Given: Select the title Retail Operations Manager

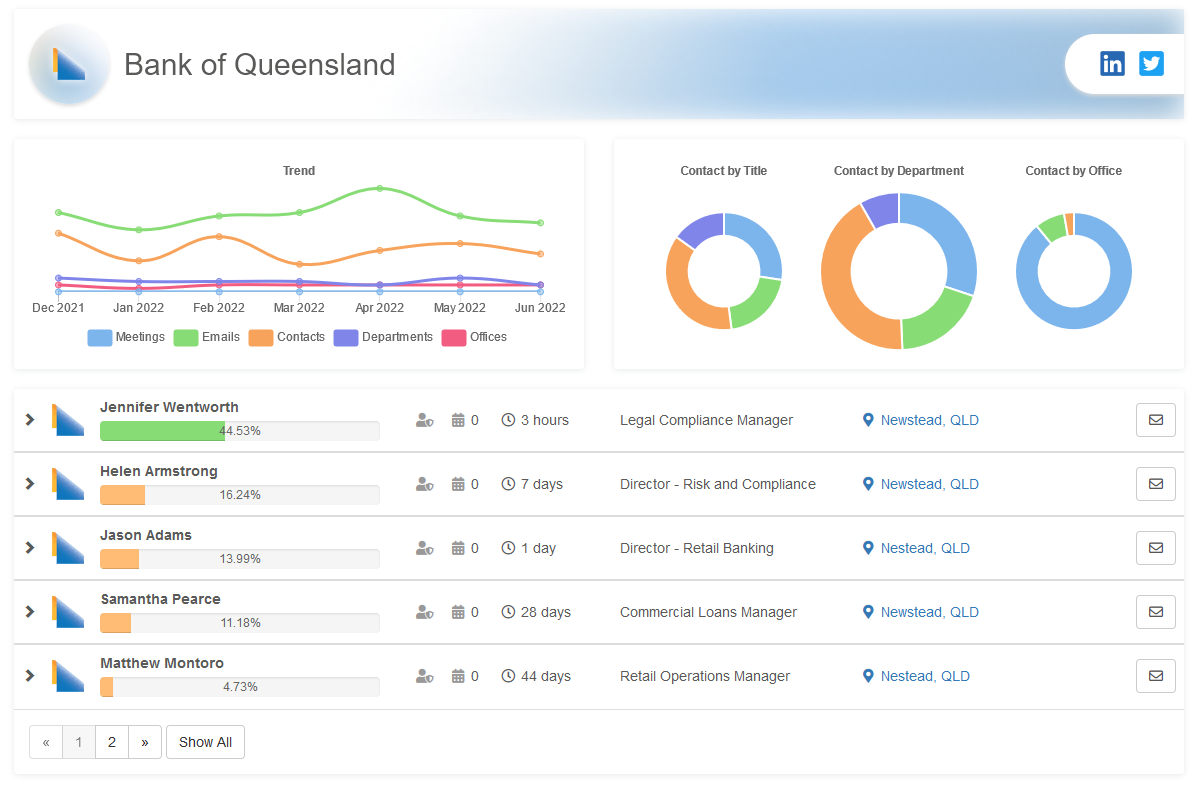Looking at the screenshot, I should coord(705,676).
